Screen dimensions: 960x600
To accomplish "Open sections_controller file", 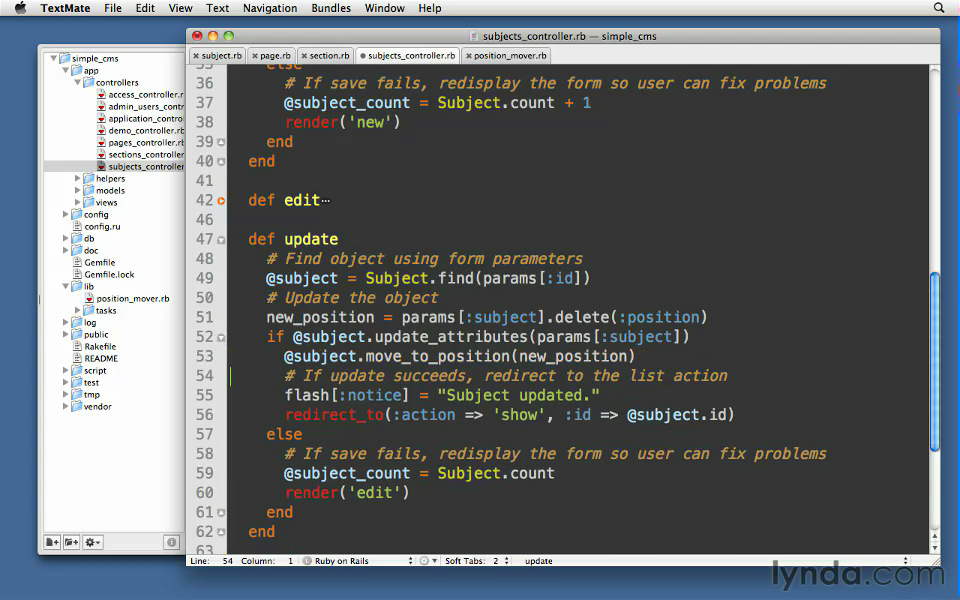I will (140, 154).
